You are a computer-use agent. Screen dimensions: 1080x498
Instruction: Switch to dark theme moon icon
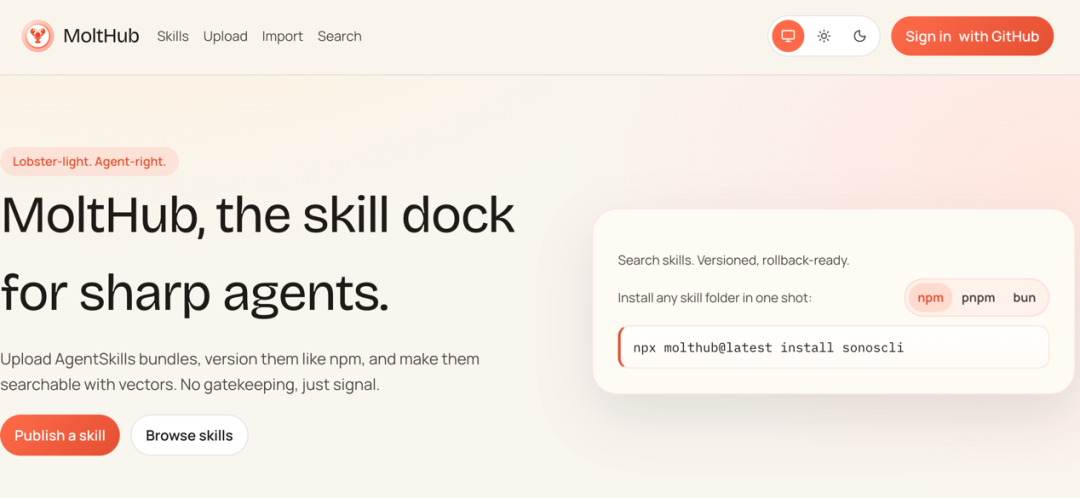click(x=859, y=36)
